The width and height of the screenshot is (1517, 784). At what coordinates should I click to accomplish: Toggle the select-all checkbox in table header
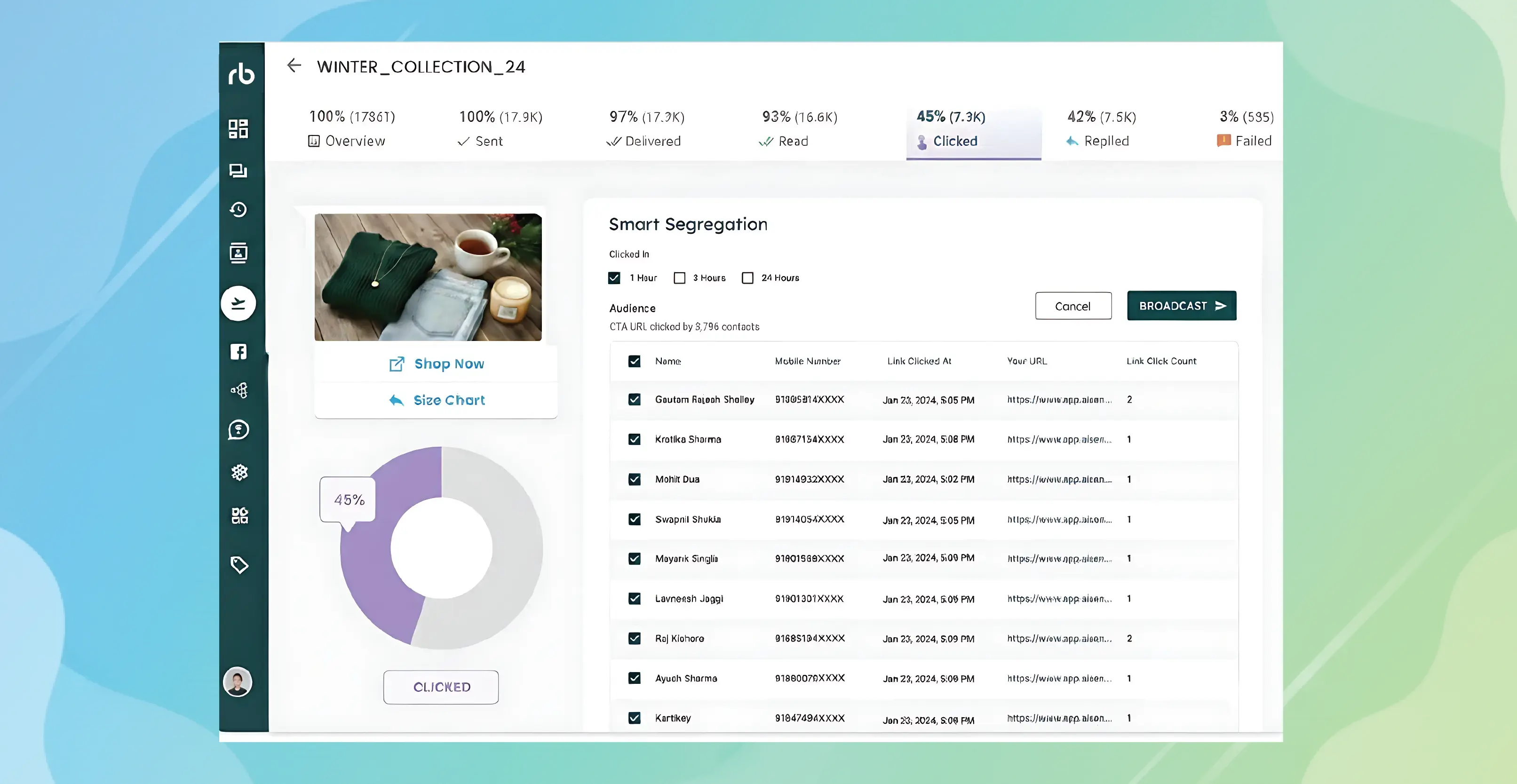coord(634,361)
